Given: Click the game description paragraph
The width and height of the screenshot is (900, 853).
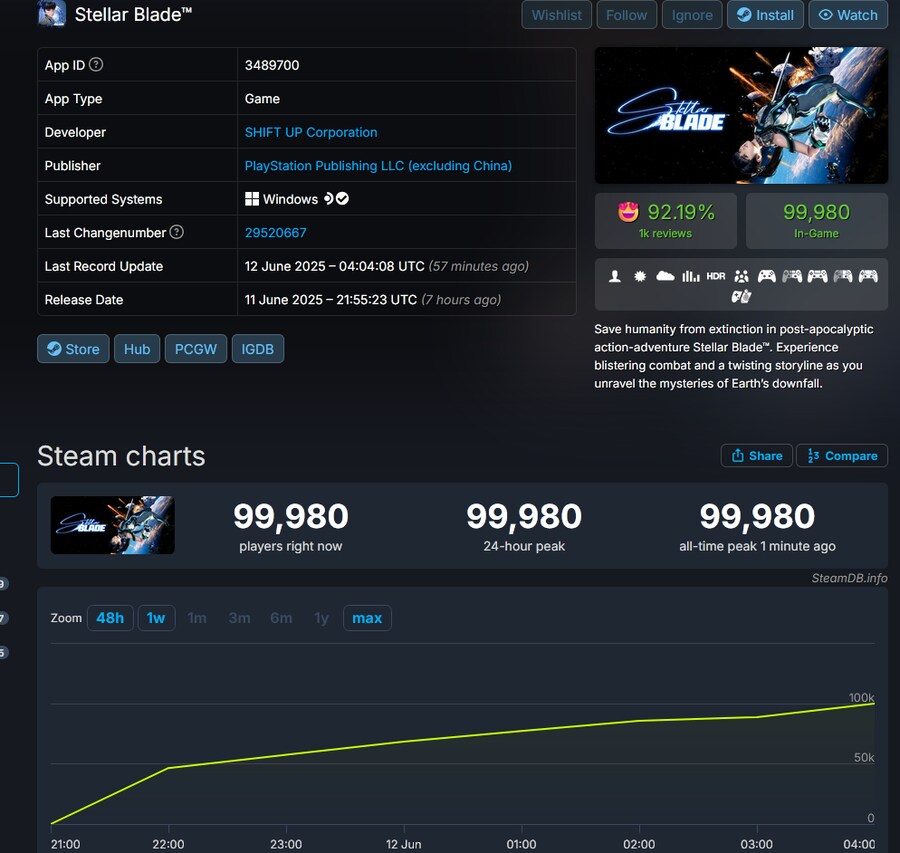Looking at the screenshot, I should [734, 356].
